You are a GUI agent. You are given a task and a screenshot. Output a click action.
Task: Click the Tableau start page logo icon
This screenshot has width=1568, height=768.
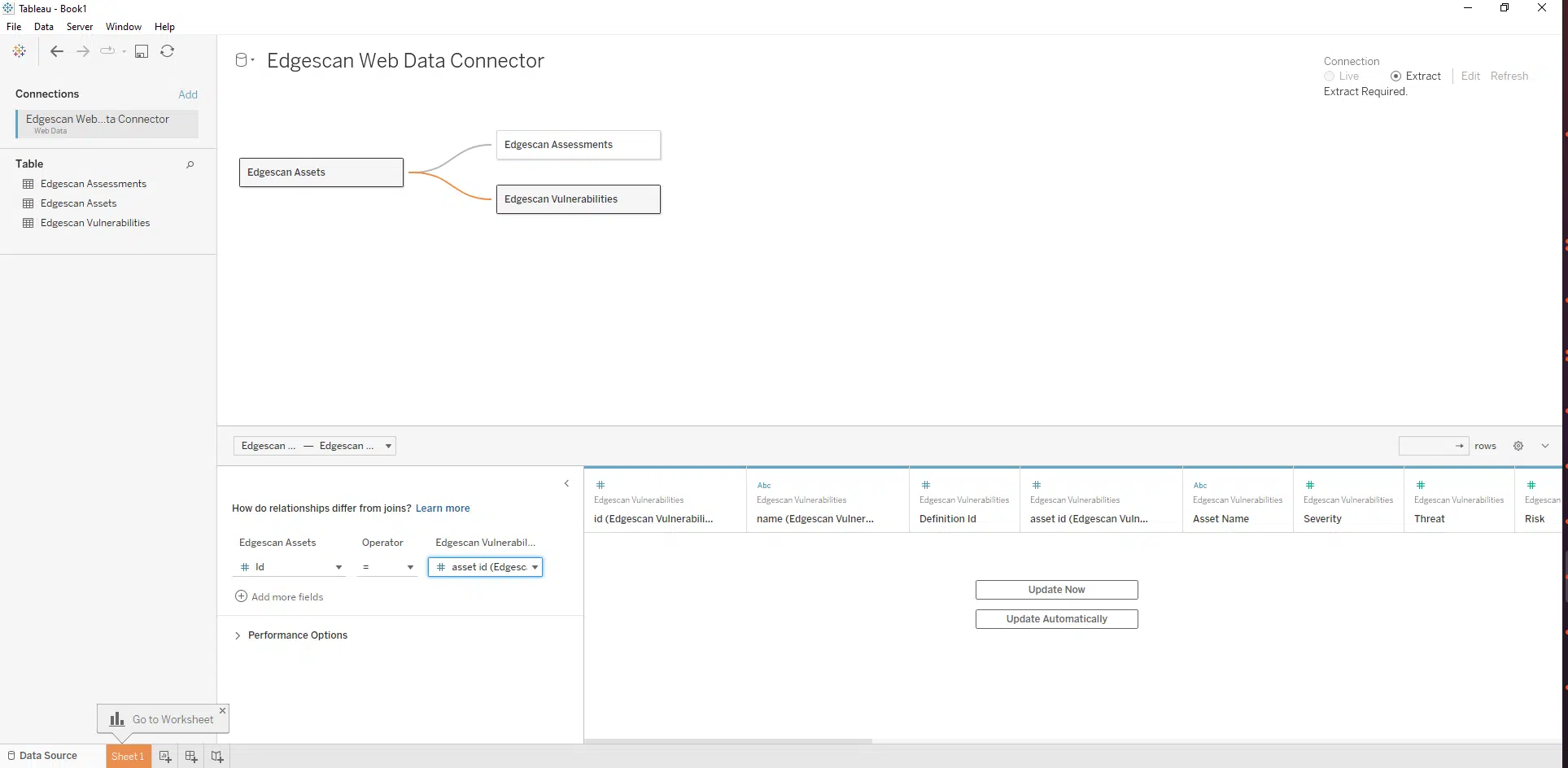[20, 51]
